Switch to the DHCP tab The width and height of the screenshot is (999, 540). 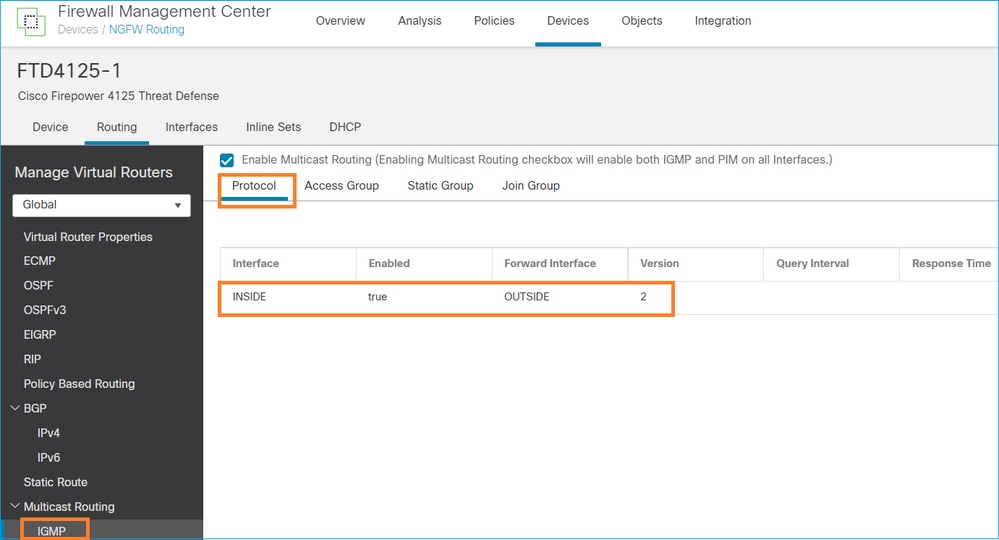[345, 127]
